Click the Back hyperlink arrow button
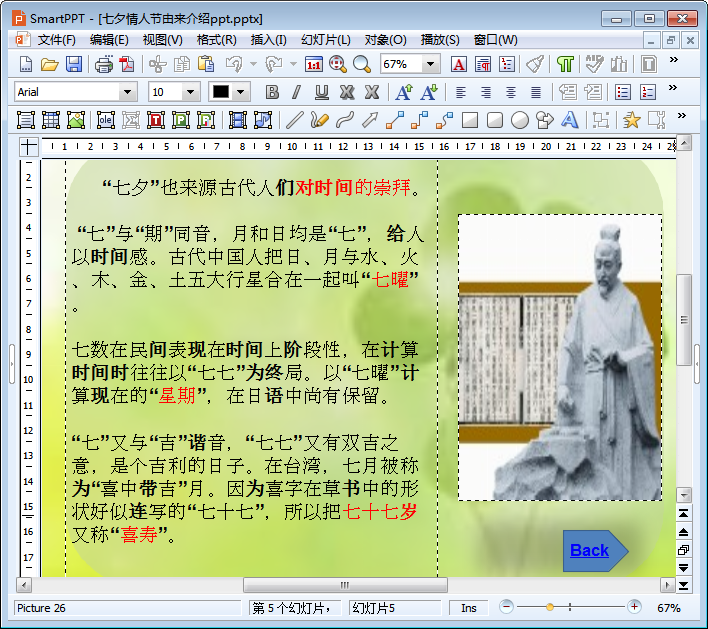The height and width of the screenshot is (629, 708). point(596,550)
